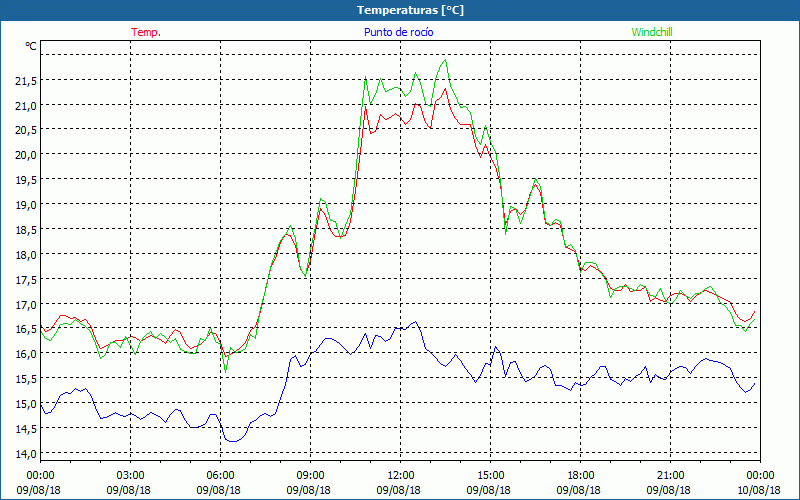Click the 14,5 y-axis value

(x=26, y=429)
